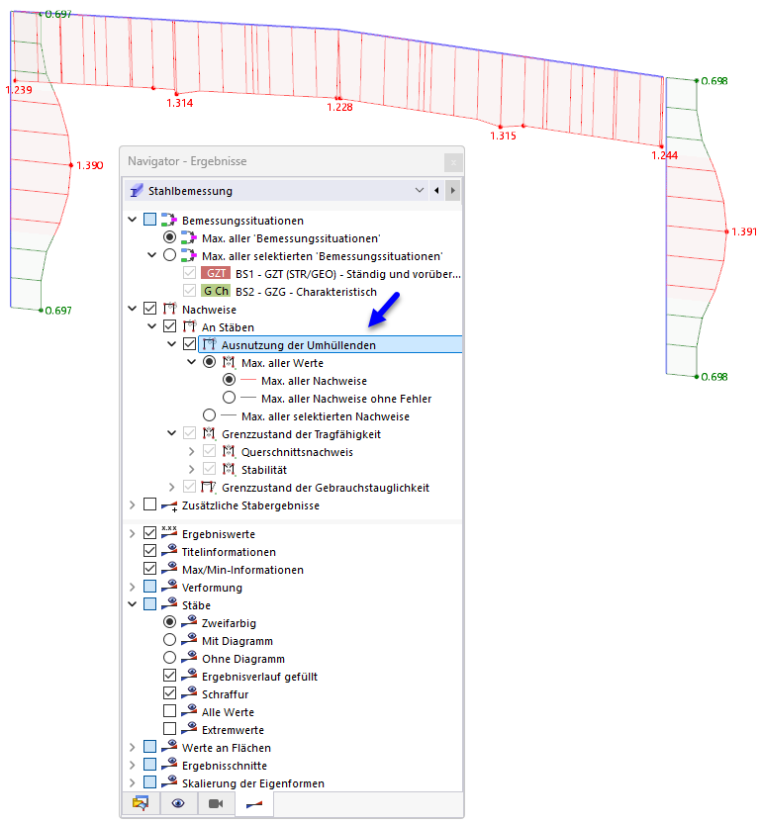Click the Grenzzustand der Gebrauchstauglichkeit icon
This screenshot has height=824, width=760.
(209, 487)
